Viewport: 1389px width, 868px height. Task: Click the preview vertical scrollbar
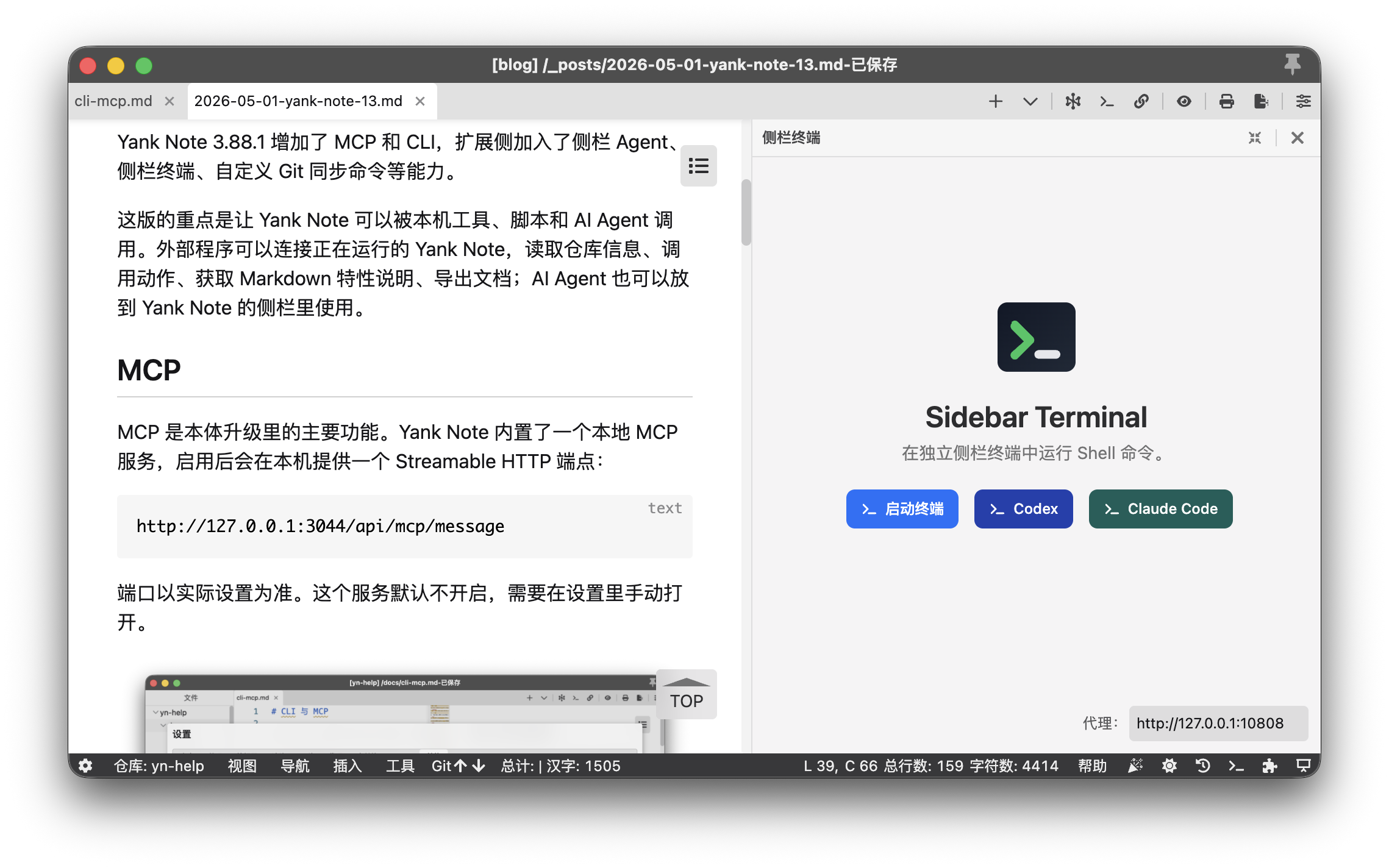[746, 213]
